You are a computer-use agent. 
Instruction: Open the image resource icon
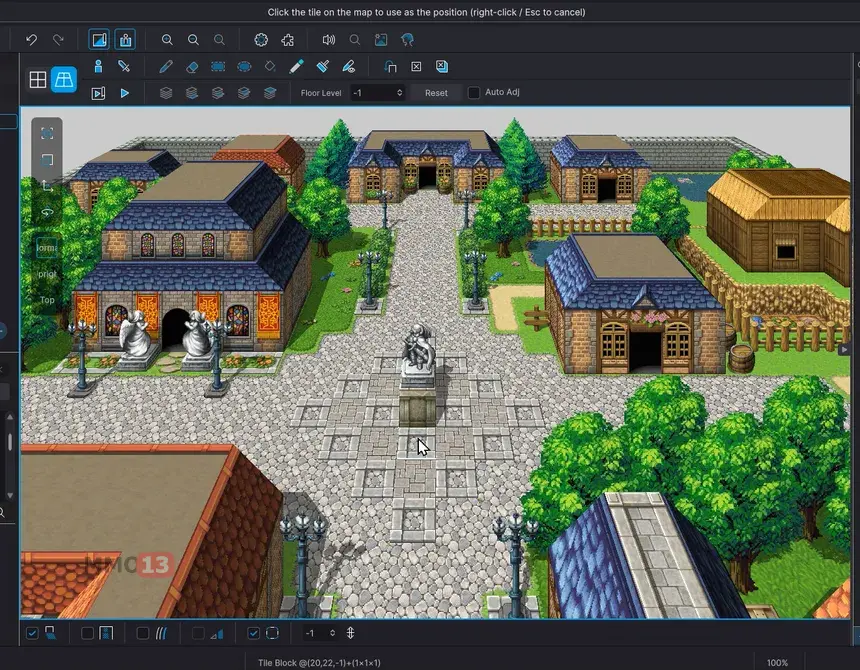(x=381, y=39)
